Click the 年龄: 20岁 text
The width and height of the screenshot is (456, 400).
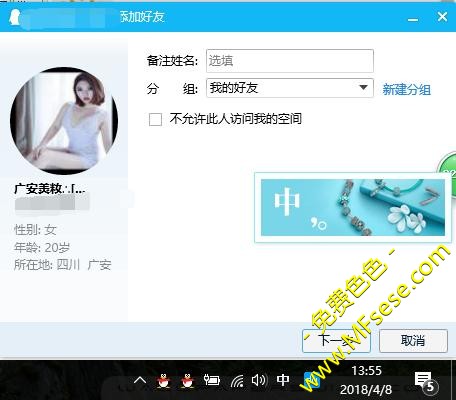pos(42,247)
